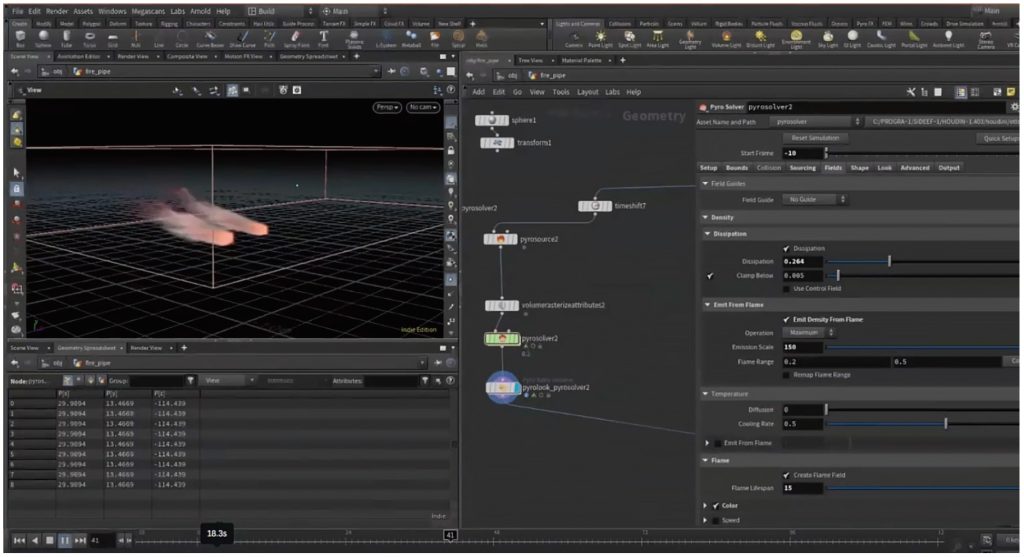Select the Spray Paint shelf tool
Viewport: 1024px width, 557px height.
pos(296,39)
